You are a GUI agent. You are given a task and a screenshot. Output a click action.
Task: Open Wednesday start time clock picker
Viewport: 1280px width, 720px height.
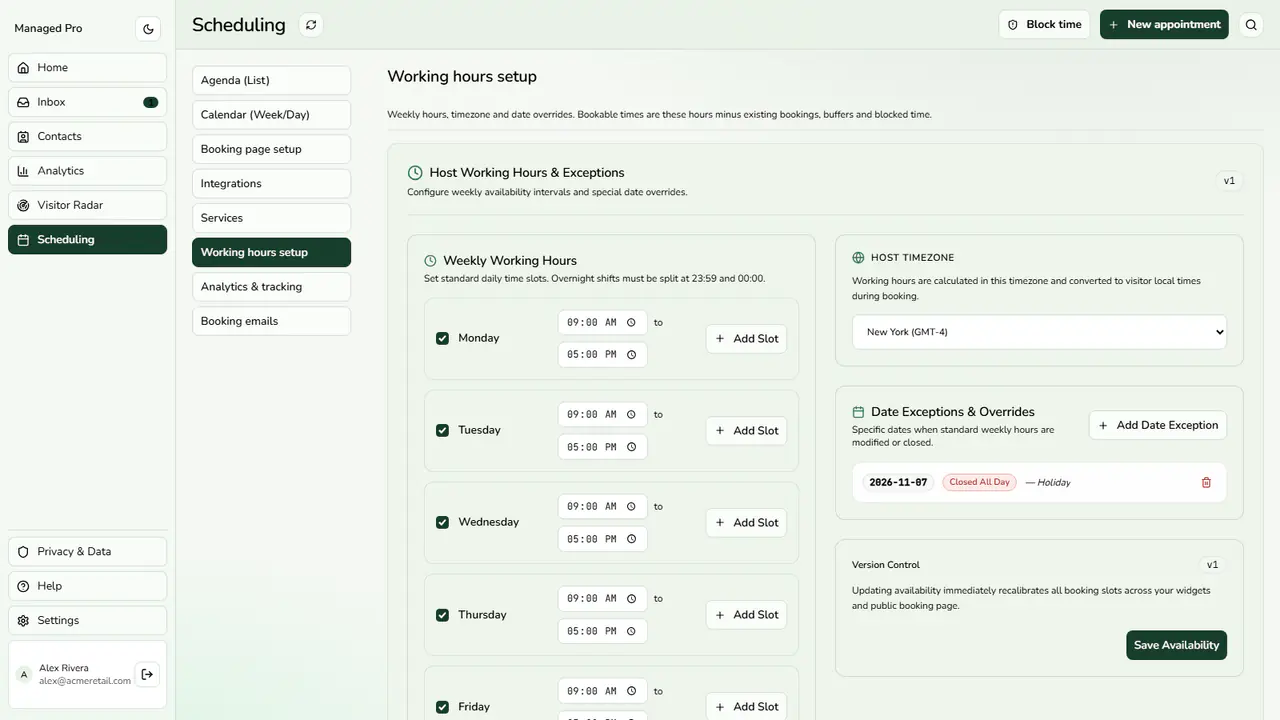pos(631,506)
